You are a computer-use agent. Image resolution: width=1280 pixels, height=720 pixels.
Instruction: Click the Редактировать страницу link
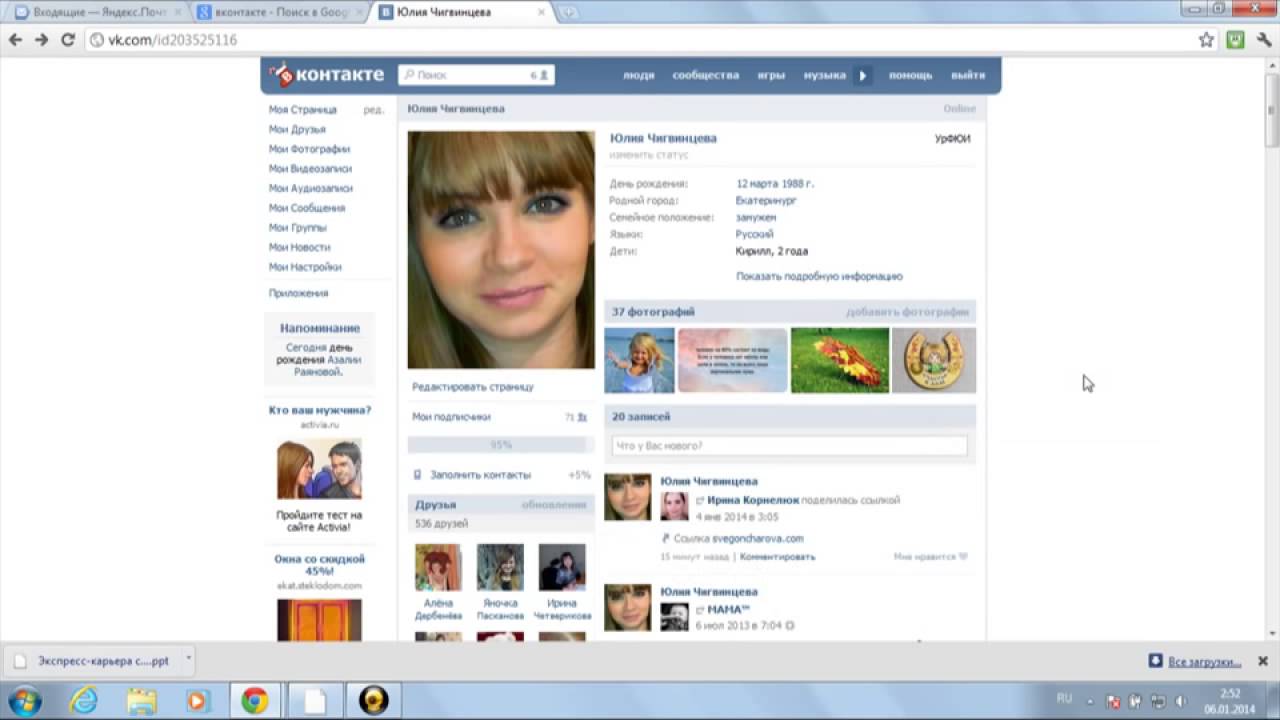(473, 387)
